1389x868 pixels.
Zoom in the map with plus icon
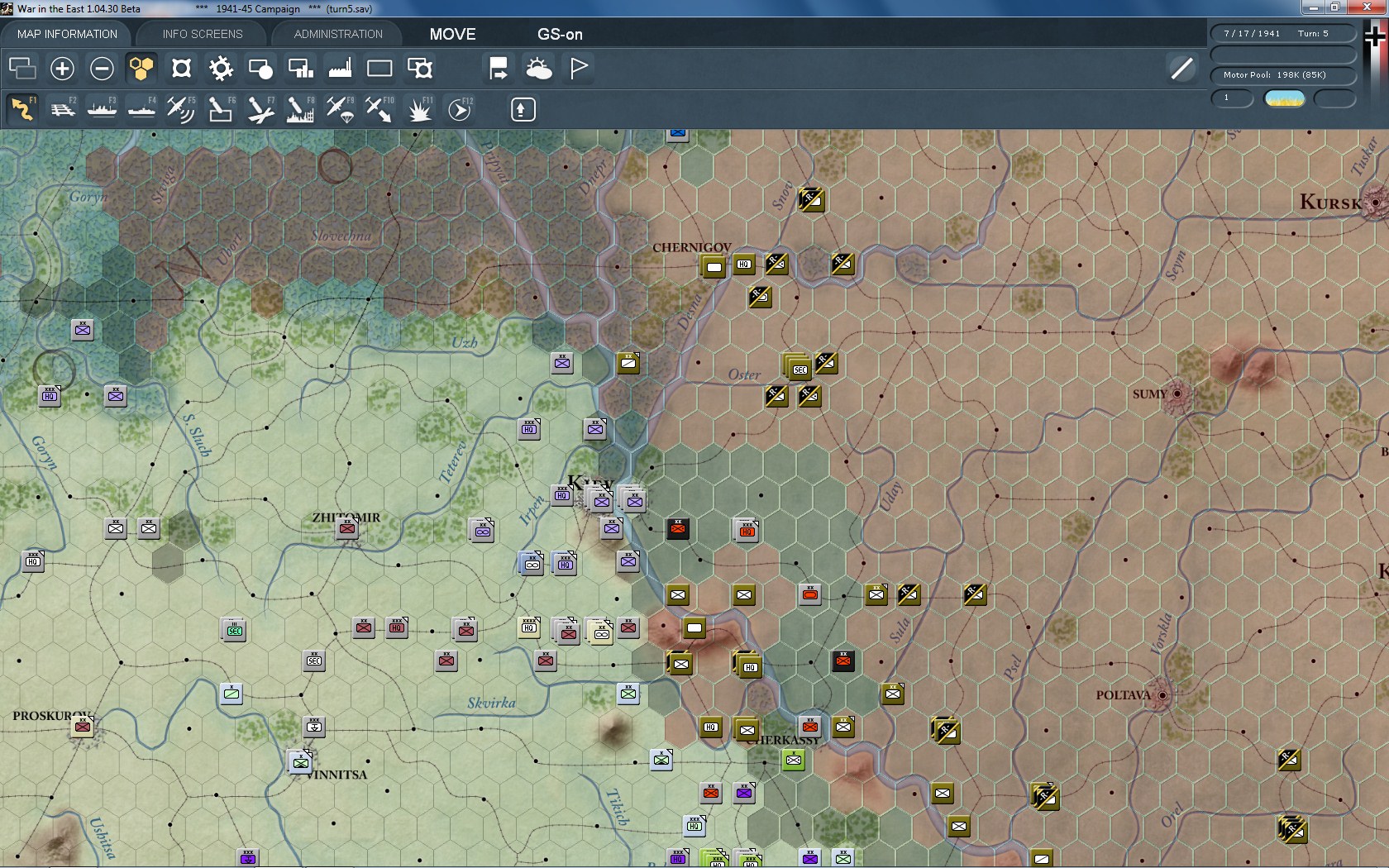click(62, 68)
